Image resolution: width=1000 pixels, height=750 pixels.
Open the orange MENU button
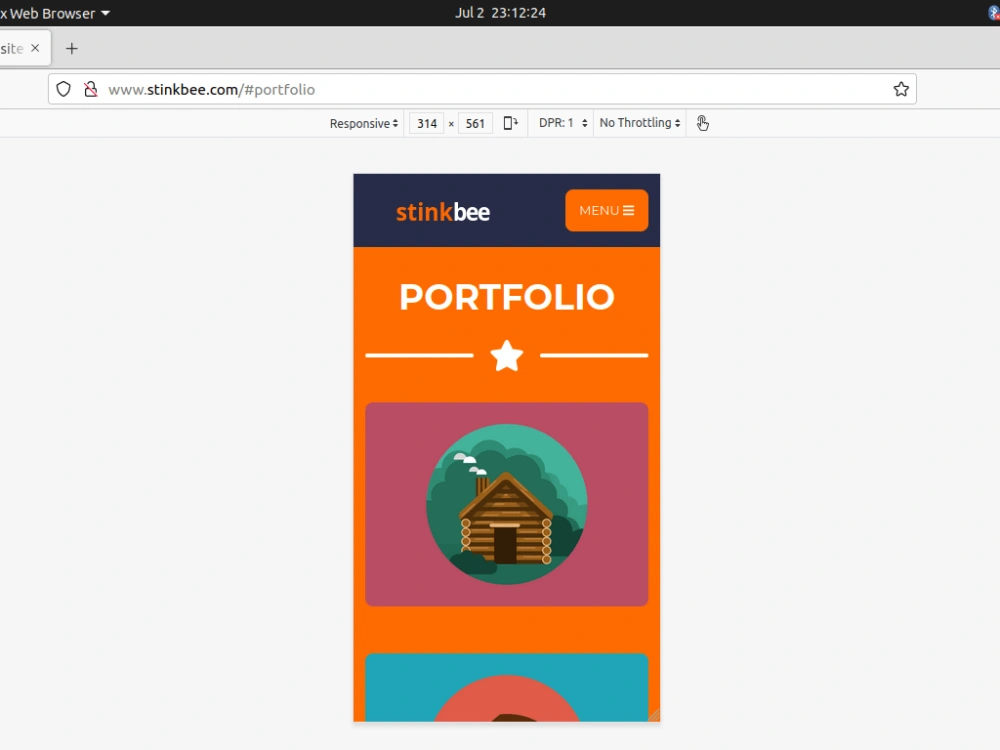point(607,210)
